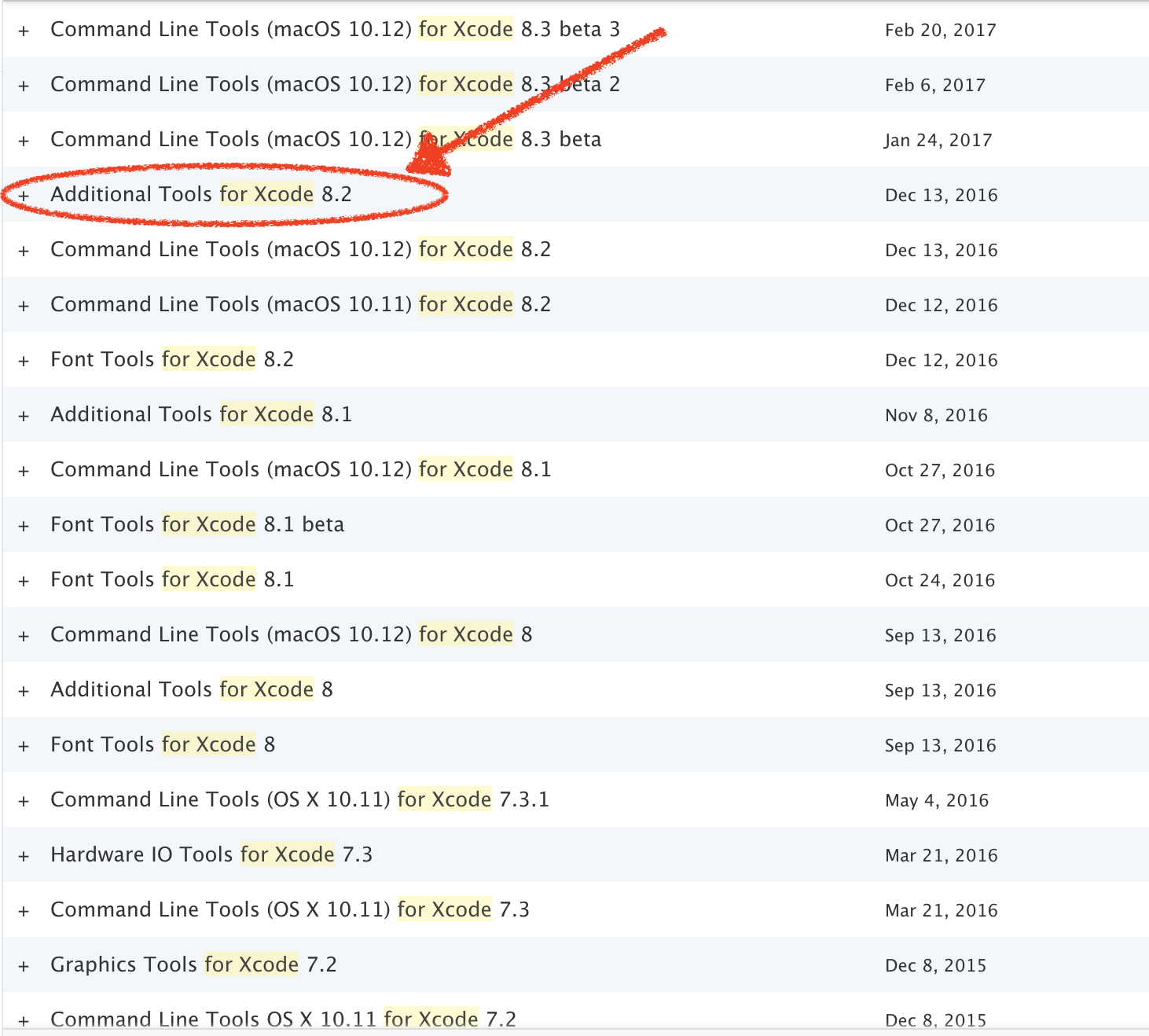Expand Font Tools for Xcode 8.2 plus sign
1149x1036 pixels.
(x=24, y=362)
